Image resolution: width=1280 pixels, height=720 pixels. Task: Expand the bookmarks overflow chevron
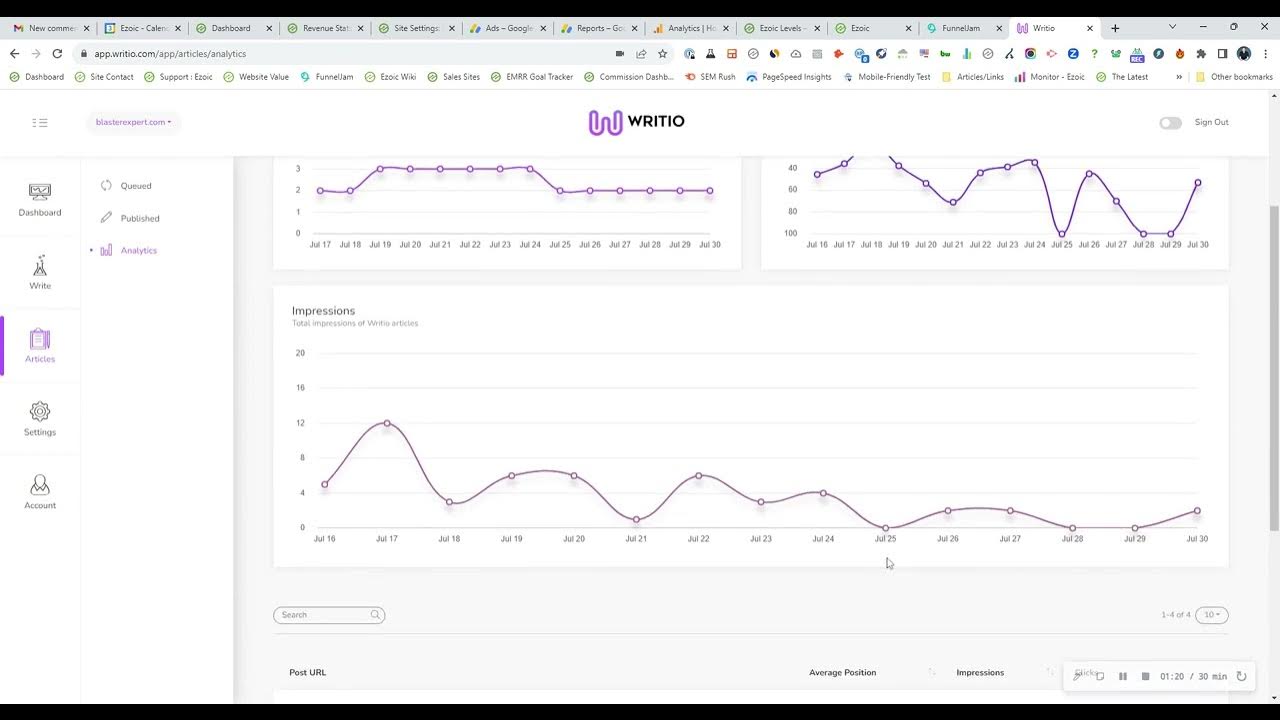1178,76
